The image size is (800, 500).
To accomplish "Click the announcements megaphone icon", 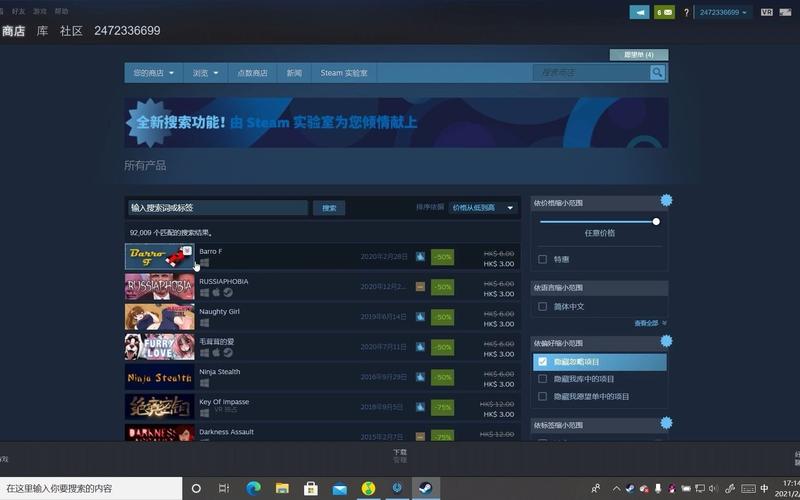I will point(639,12).
